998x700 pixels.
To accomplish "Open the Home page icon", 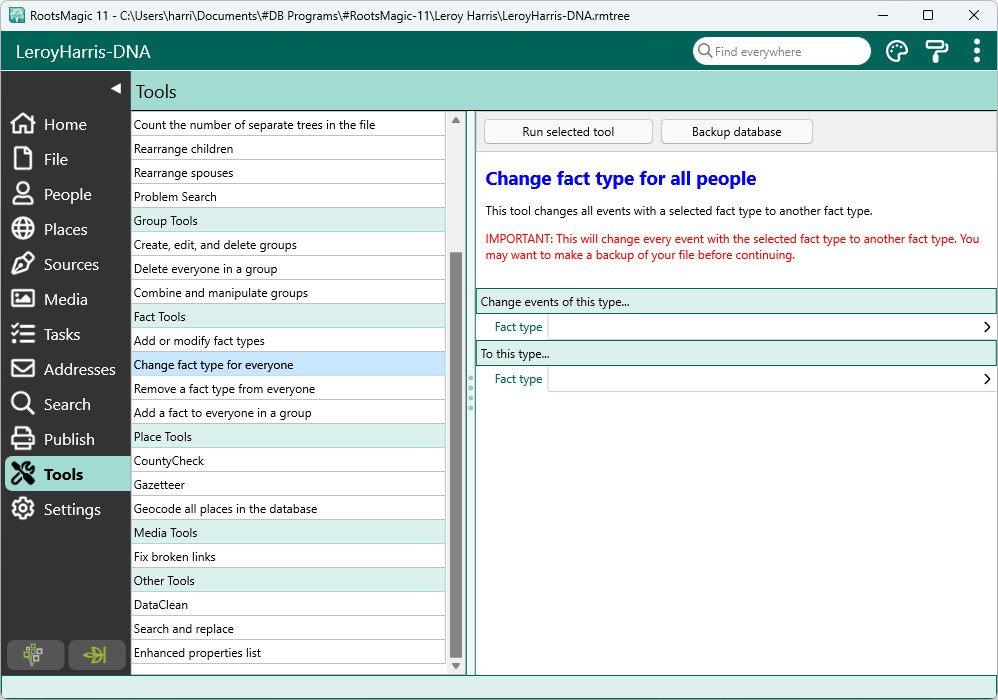I will click(x=23, y=123).
